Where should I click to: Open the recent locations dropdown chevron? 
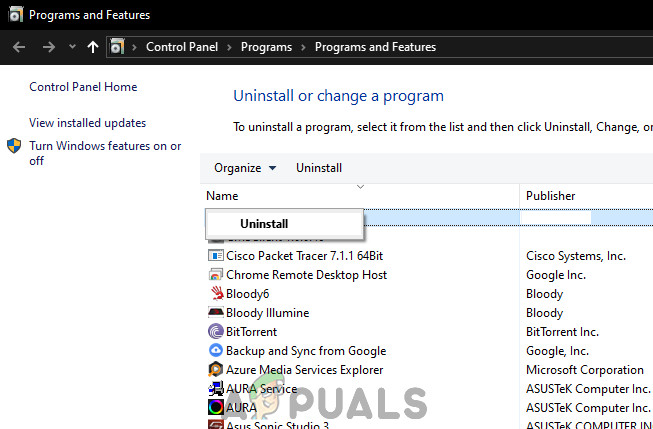pyautogui.click(x=72, y=47)
